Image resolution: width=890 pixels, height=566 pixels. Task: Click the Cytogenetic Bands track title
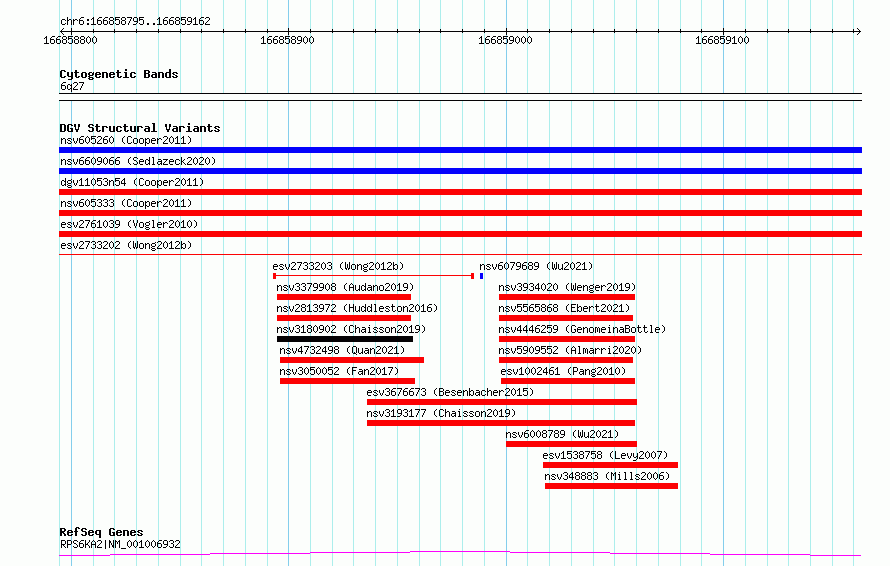119,74
